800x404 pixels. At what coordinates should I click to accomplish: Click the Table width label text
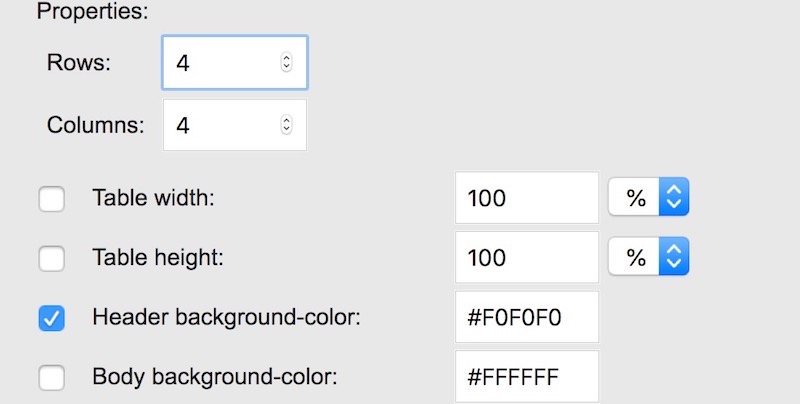pyautogui.click(x=154, y=198)
